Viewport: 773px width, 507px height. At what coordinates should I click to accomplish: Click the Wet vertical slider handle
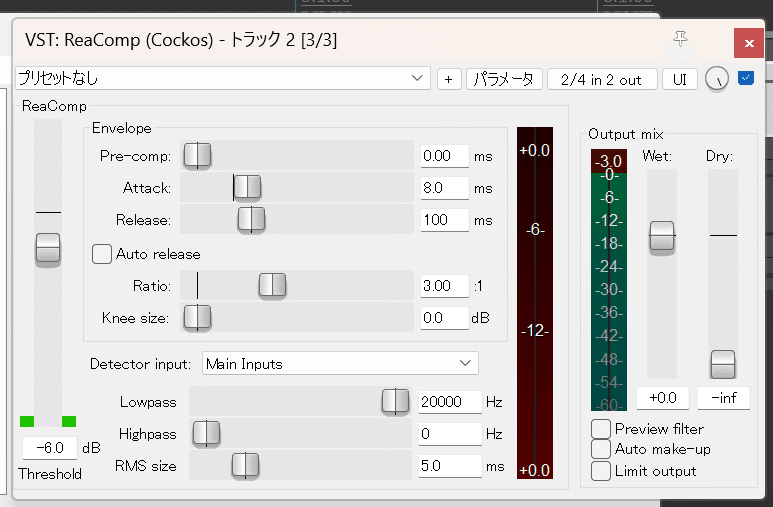(x=662, y=237)
